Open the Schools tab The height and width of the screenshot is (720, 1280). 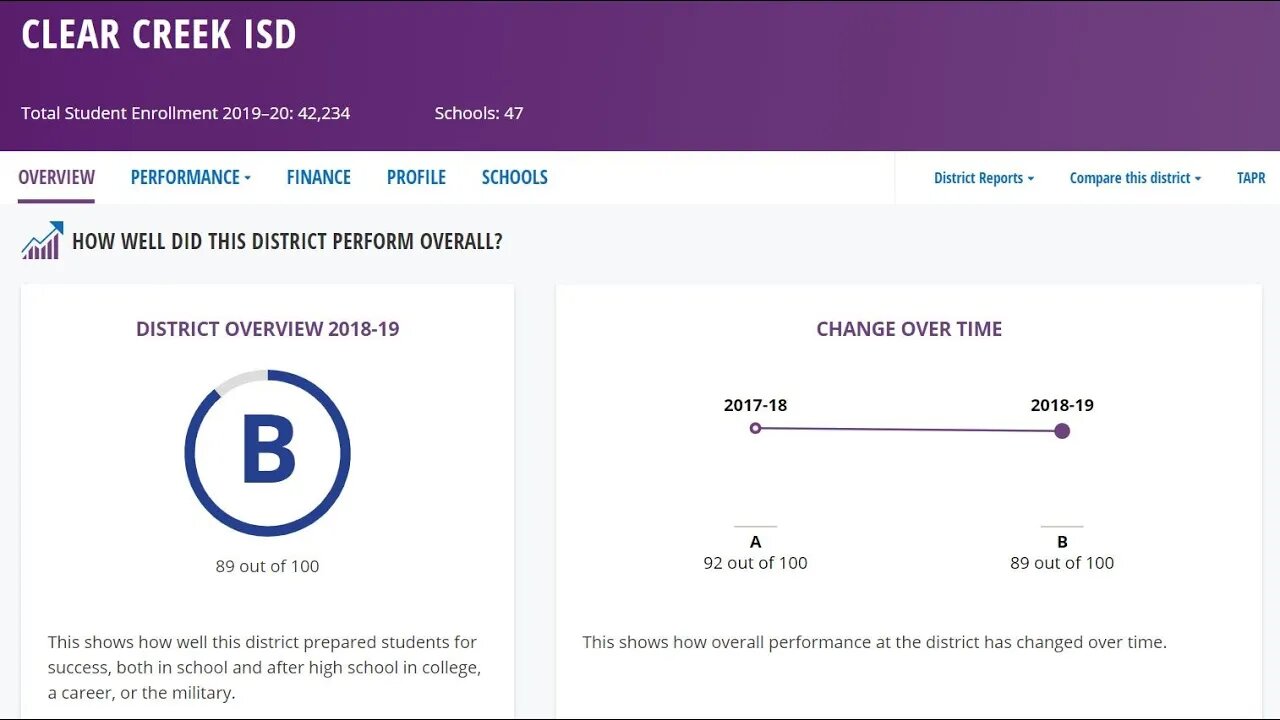pyautogui.click(x=514, y=177)
